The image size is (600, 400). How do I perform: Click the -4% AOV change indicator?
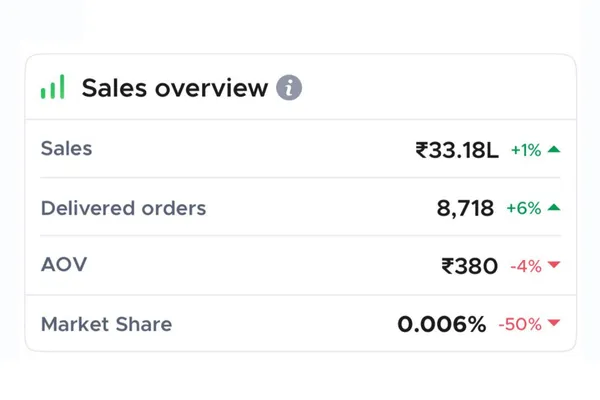[x=526, y=266]
